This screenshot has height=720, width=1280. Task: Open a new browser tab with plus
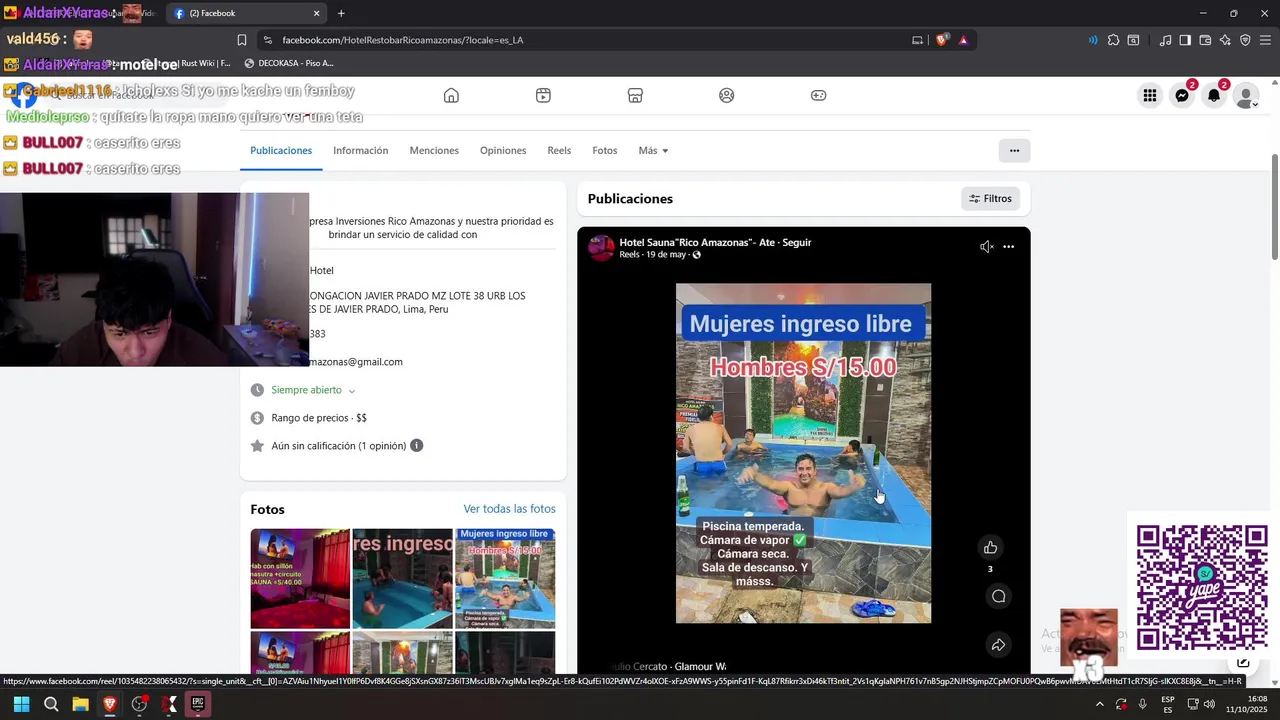[x=341, y=13]
